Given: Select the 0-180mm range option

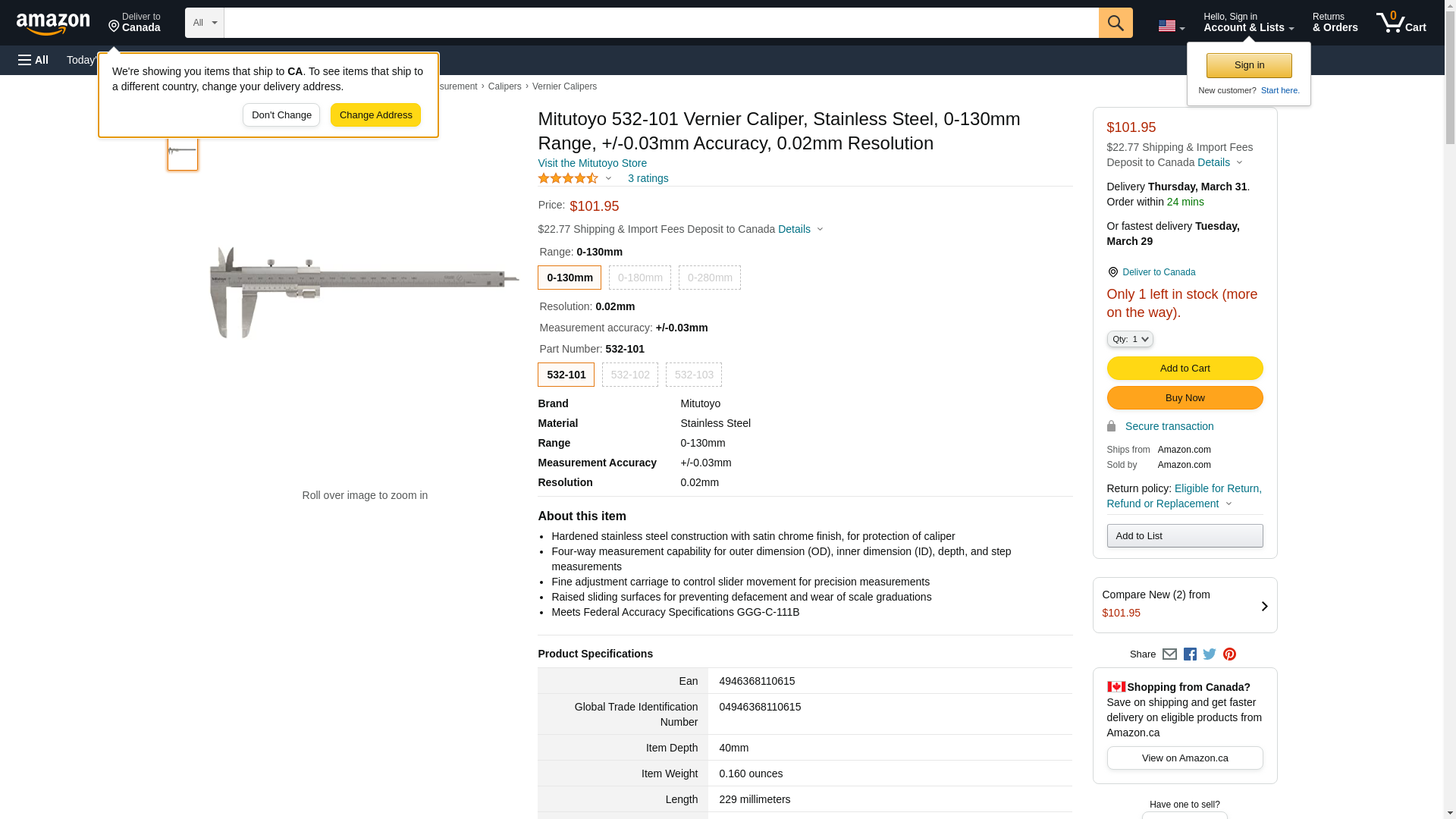Looking at the screenshot, I should 639,278.
